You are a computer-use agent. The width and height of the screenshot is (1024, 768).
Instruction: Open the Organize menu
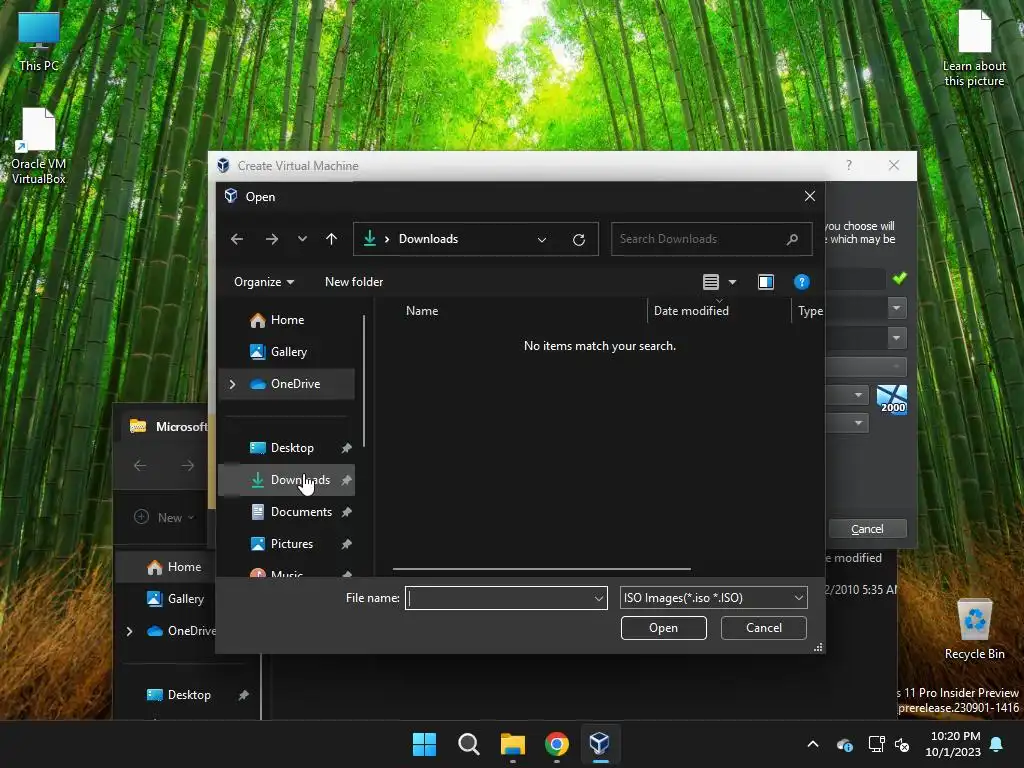click(x=264, y=281)
